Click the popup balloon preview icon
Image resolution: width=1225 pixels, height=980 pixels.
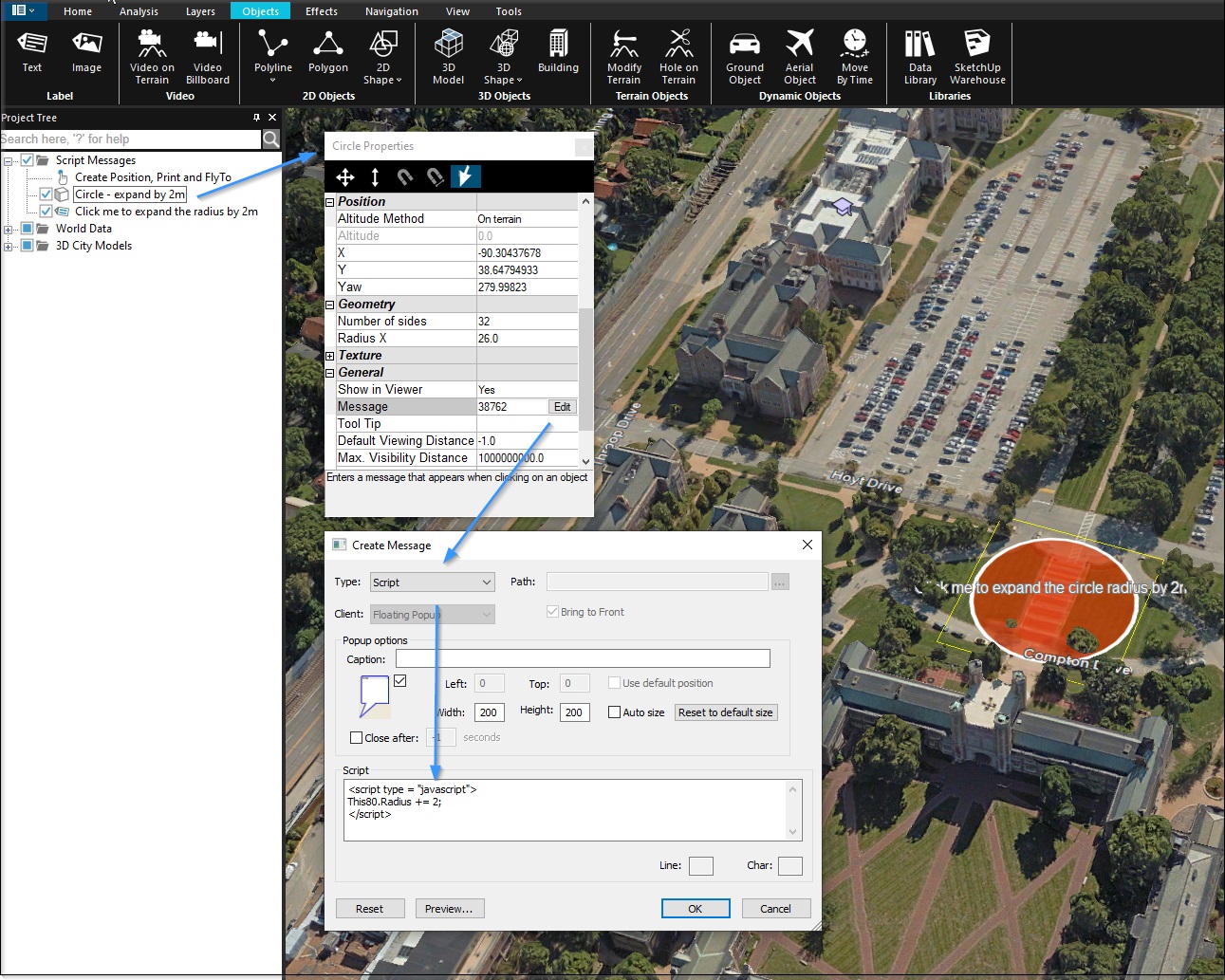coord(374,695)
